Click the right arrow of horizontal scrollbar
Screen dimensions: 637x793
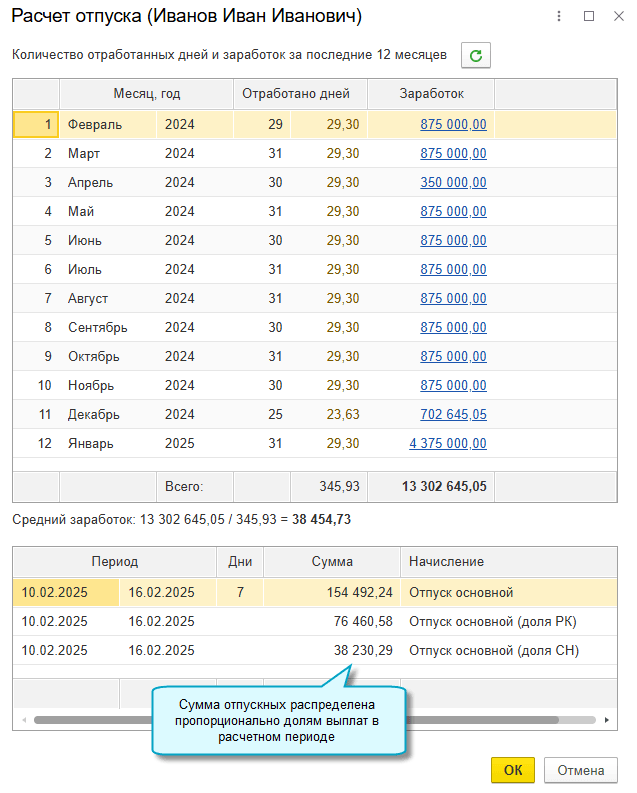tap(608, 720)
